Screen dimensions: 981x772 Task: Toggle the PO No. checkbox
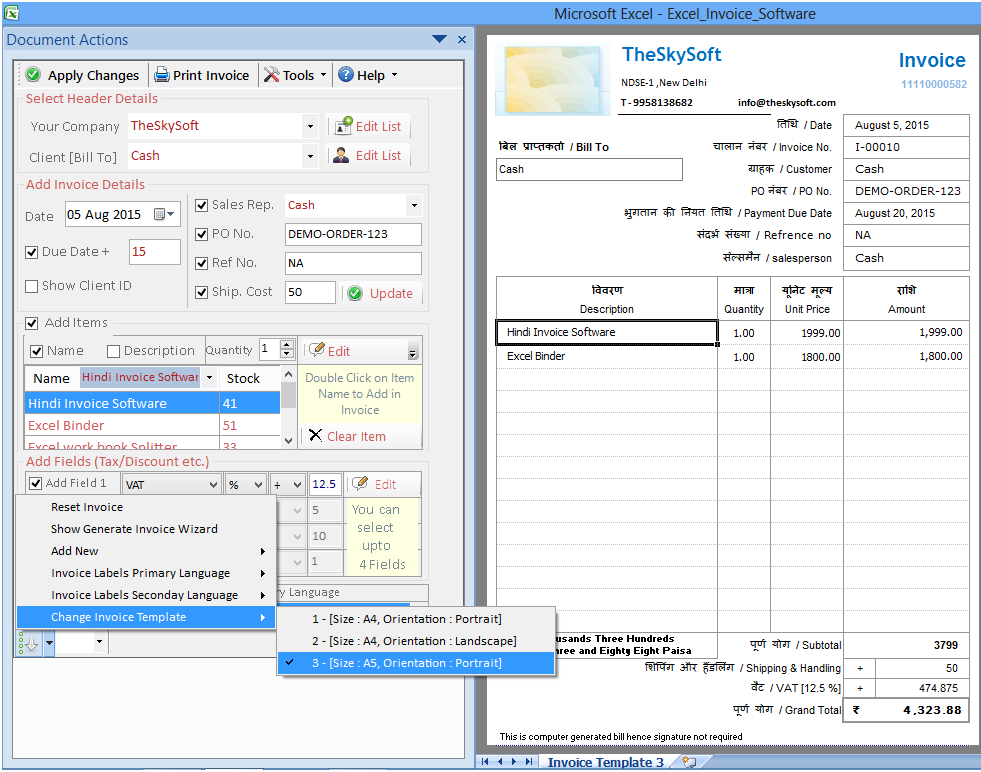201,234
